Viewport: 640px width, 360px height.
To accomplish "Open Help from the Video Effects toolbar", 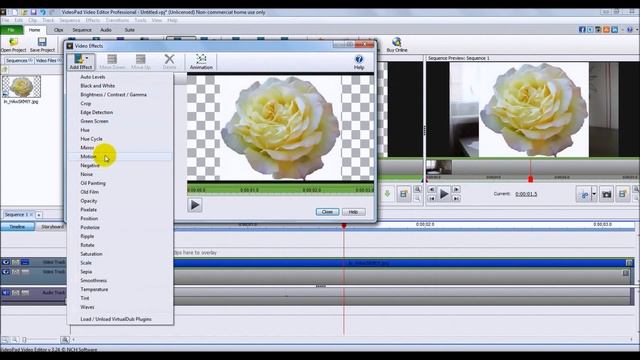I will (x=359, y=62).
